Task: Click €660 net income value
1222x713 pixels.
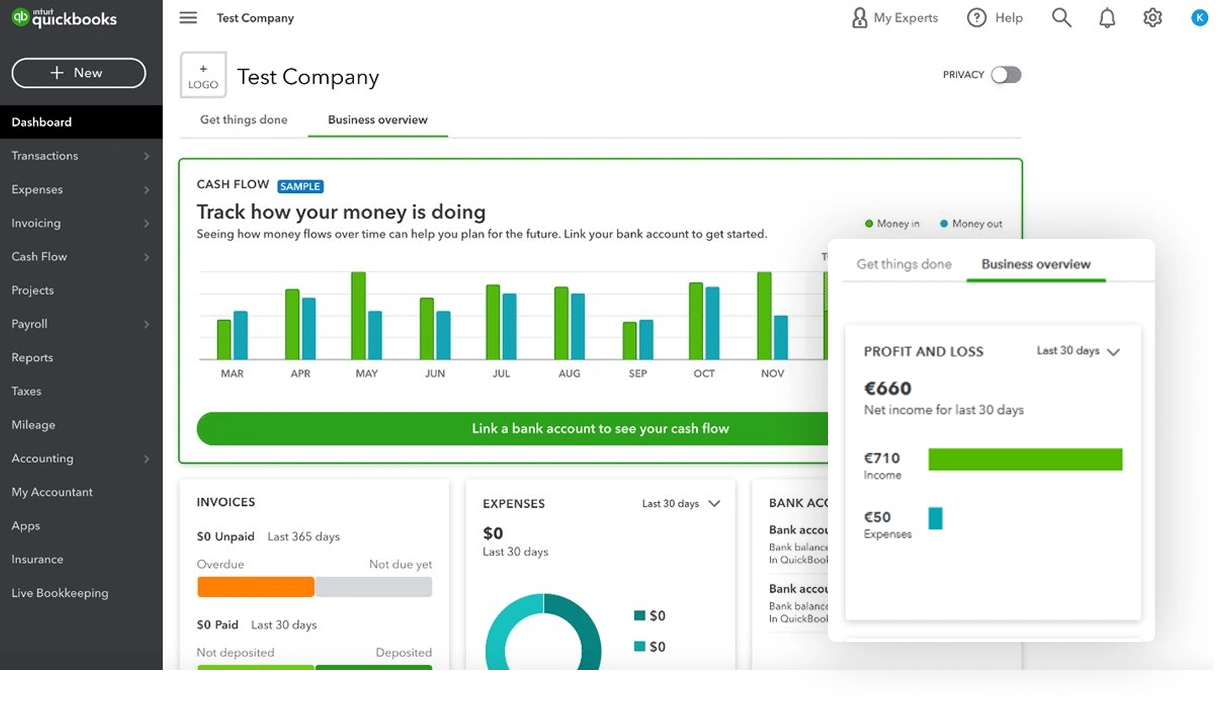Action: tap(887, 388)
